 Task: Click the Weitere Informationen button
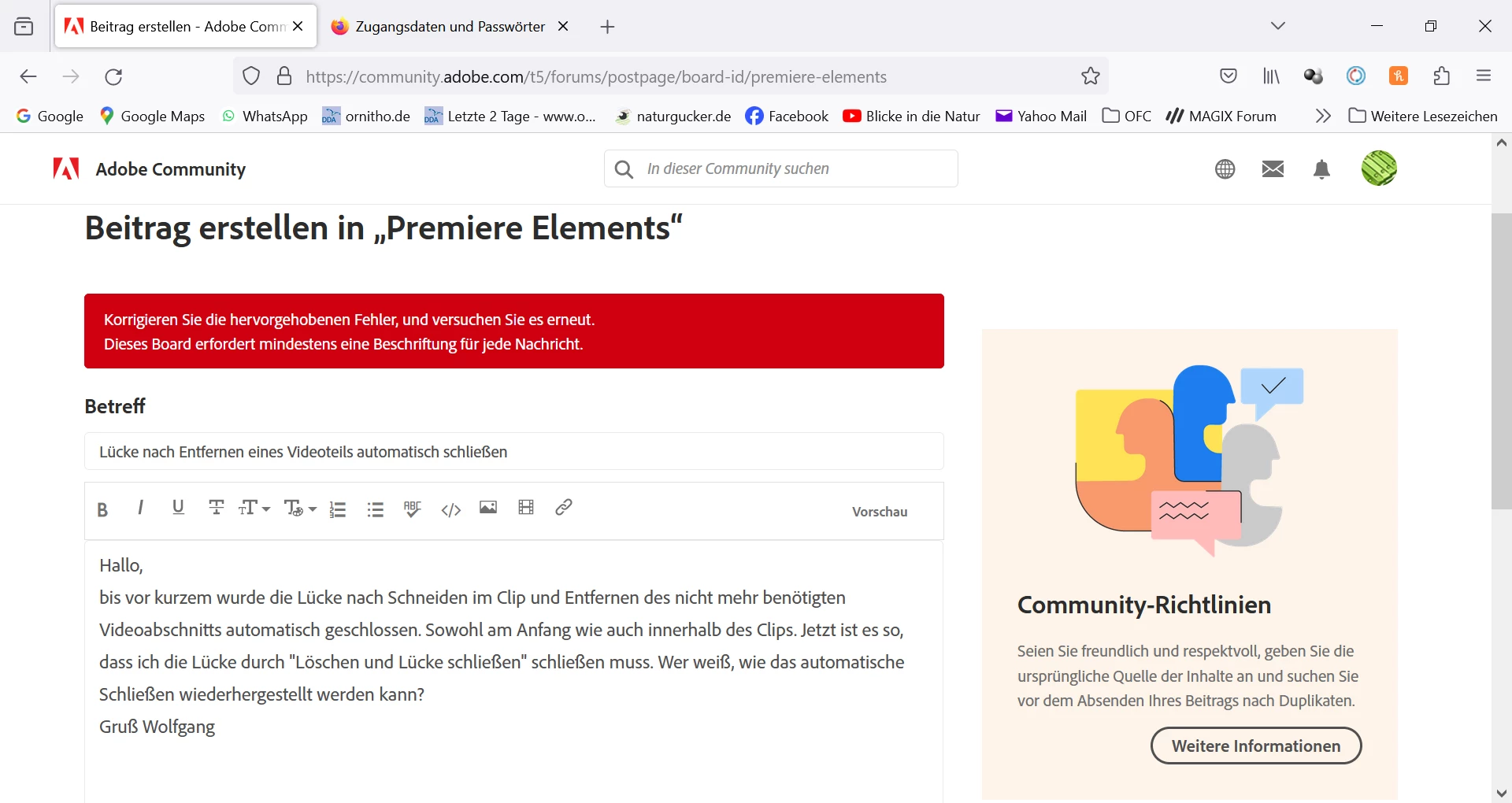1256,746
